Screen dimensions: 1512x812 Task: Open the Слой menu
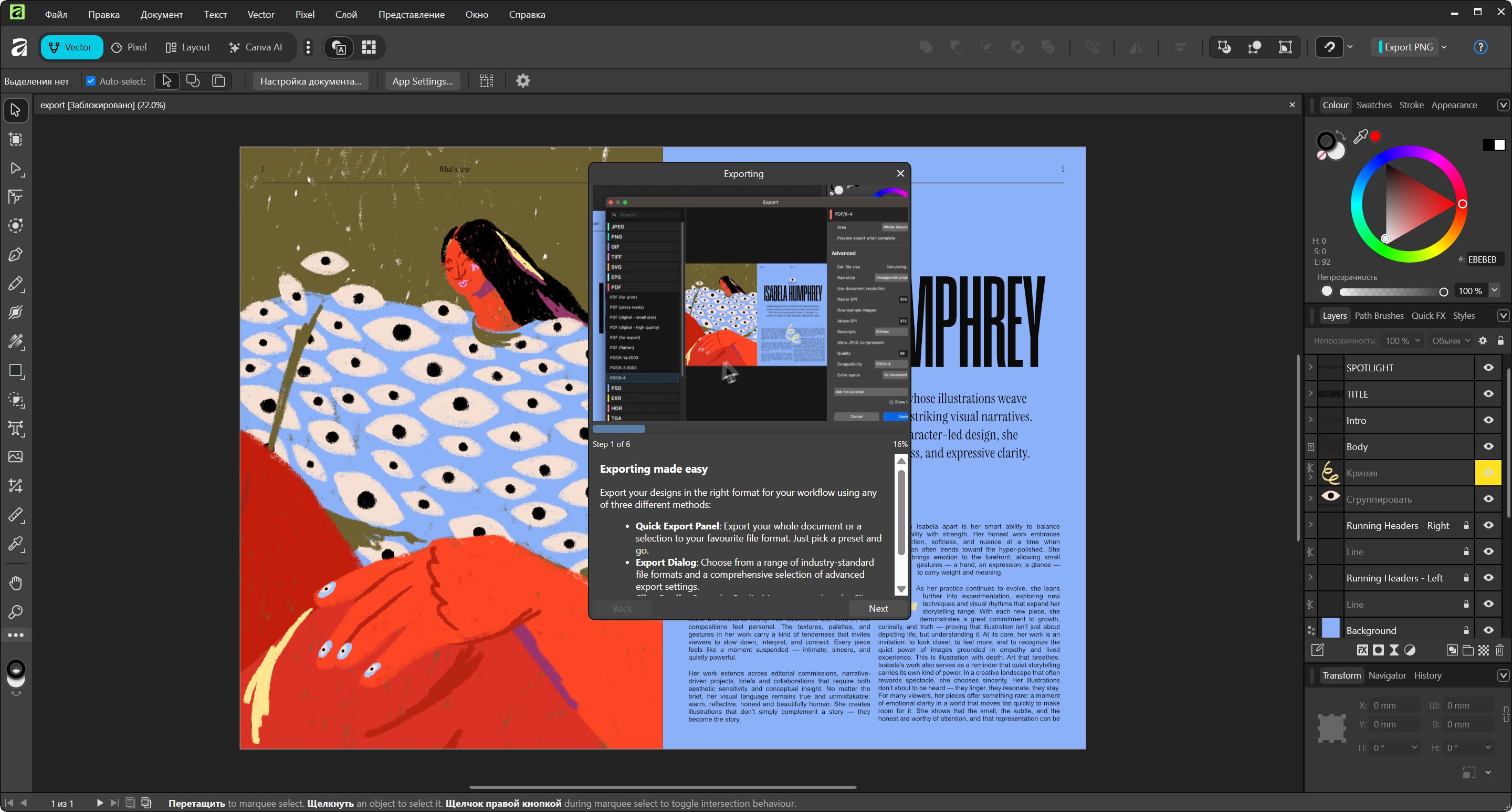click(x=346, y=14)
